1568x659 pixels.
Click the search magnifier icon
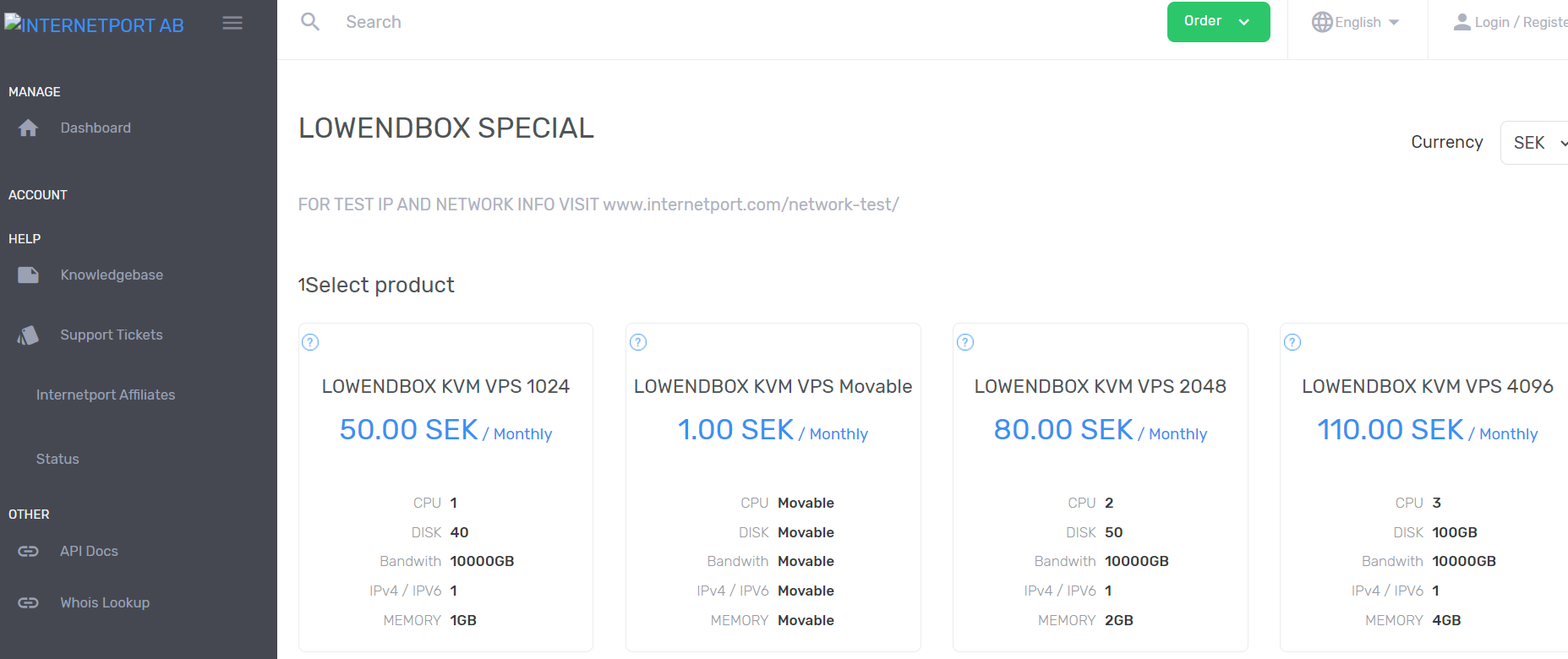(310, 22)
